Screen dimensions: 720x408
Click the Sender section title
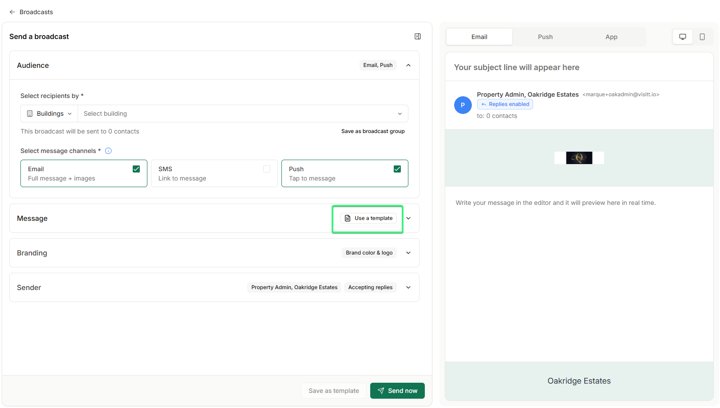29,288
